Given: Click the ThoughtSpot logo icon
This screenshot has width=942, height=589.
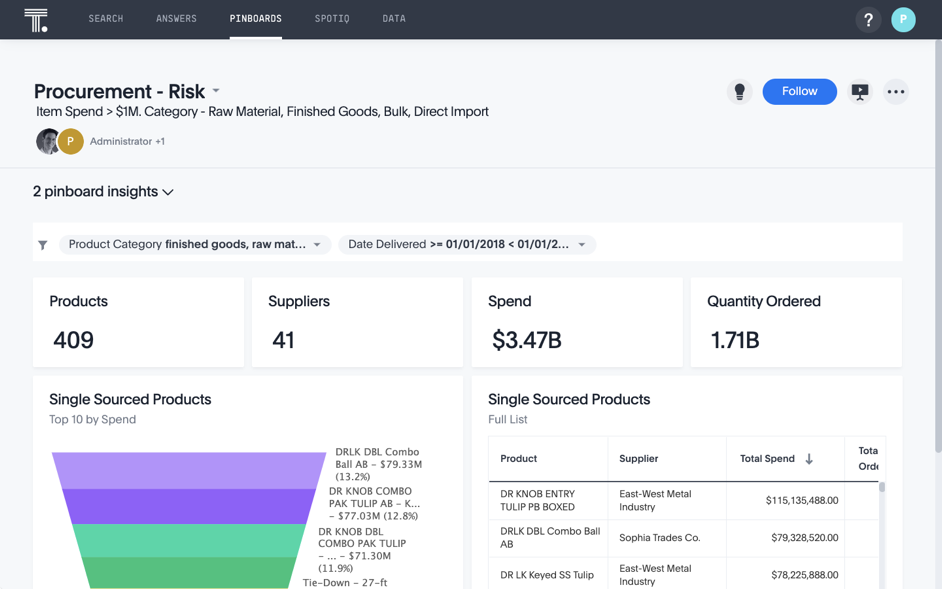Looking at the screenshot, I should click(x=36, y=20).
